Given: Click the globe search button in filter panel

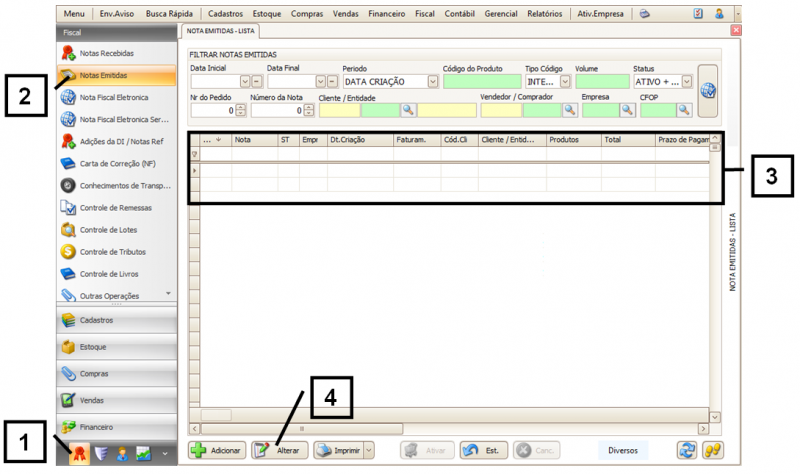Looking at the screenshot, I should [708, 91].
